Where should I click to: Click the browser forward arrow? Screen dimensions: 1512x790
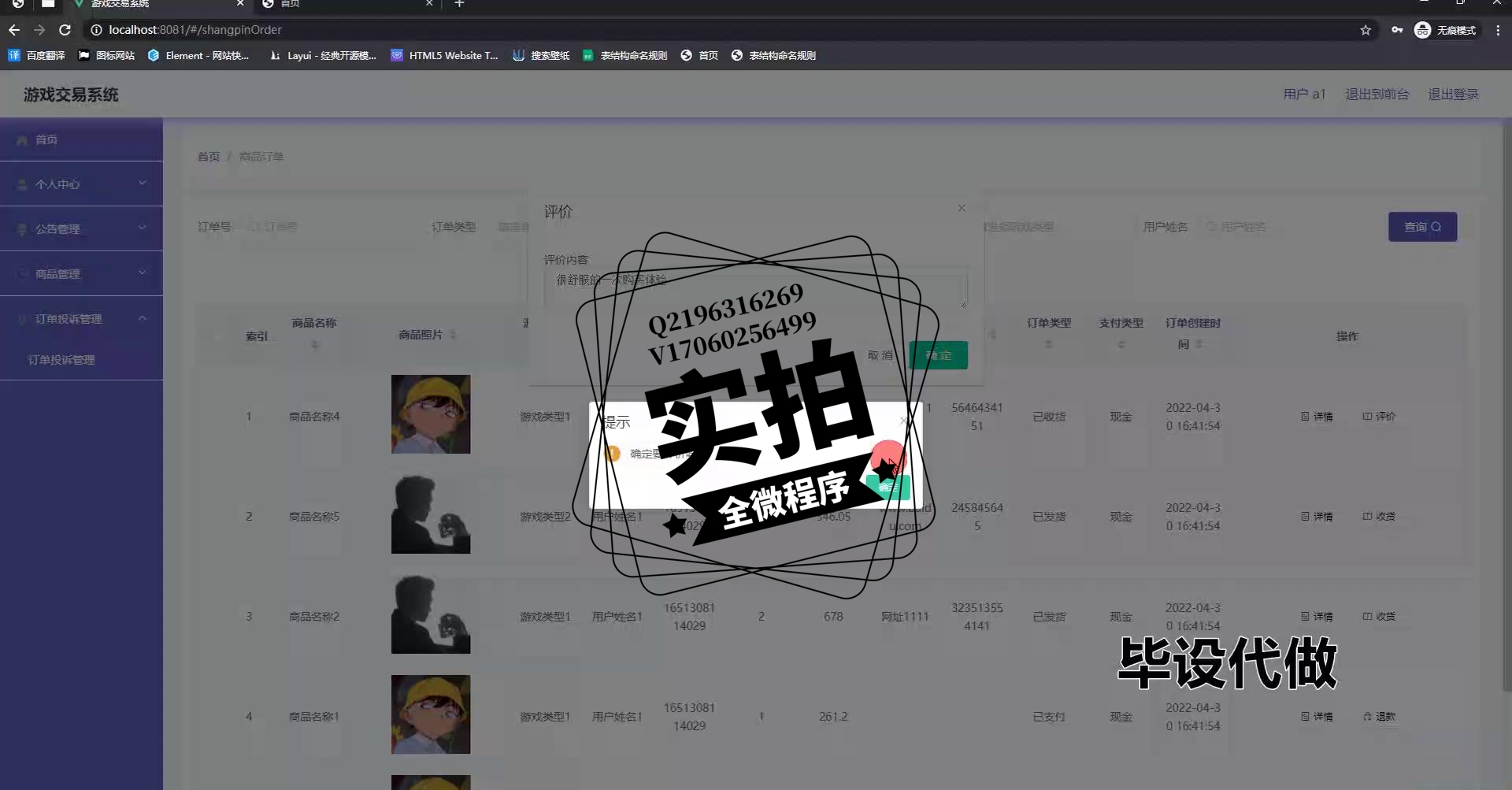click(x=39, y=30)
